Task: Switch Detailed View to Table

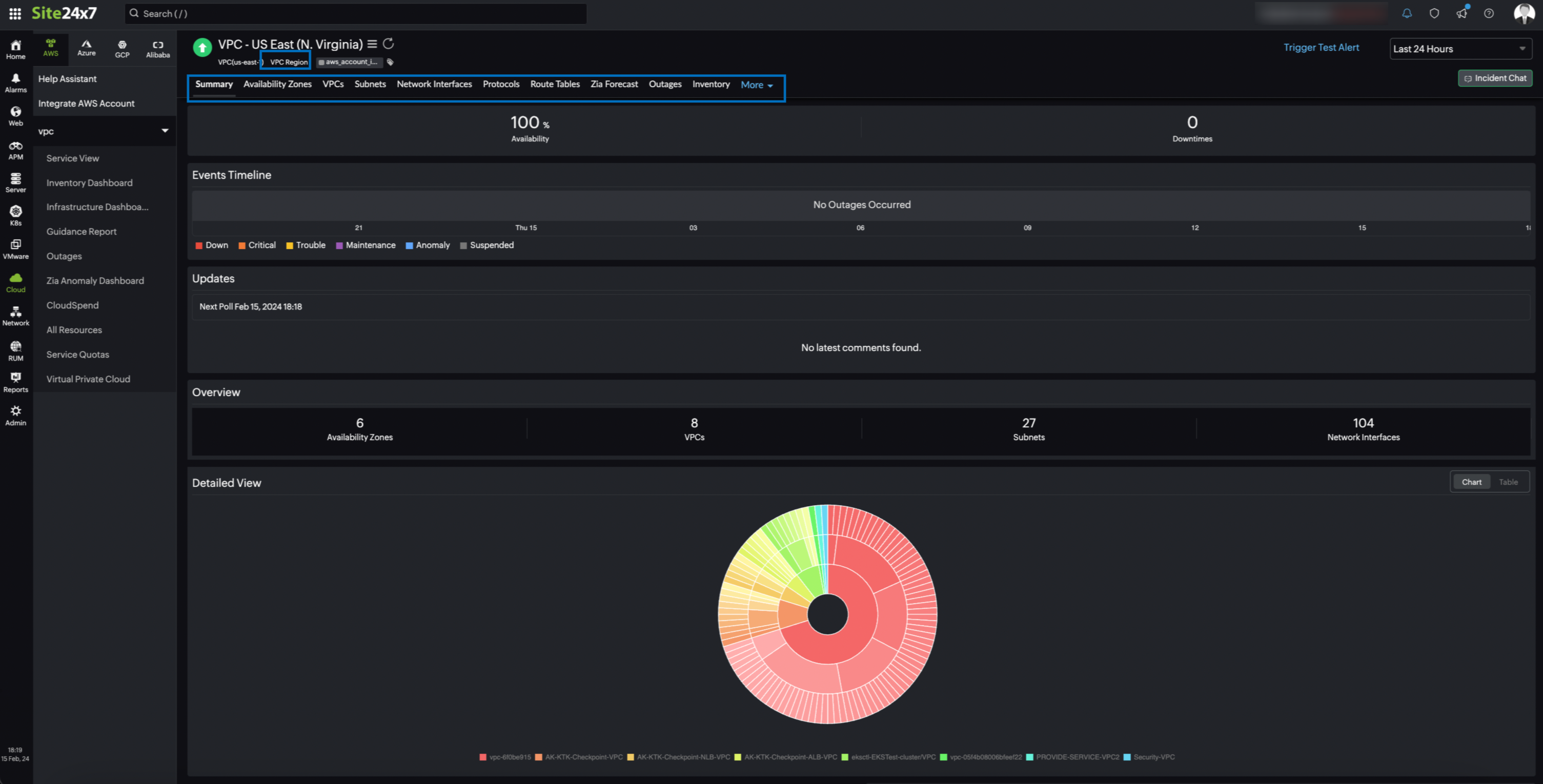Action: pyautogui.click(x=1508, y=482)
